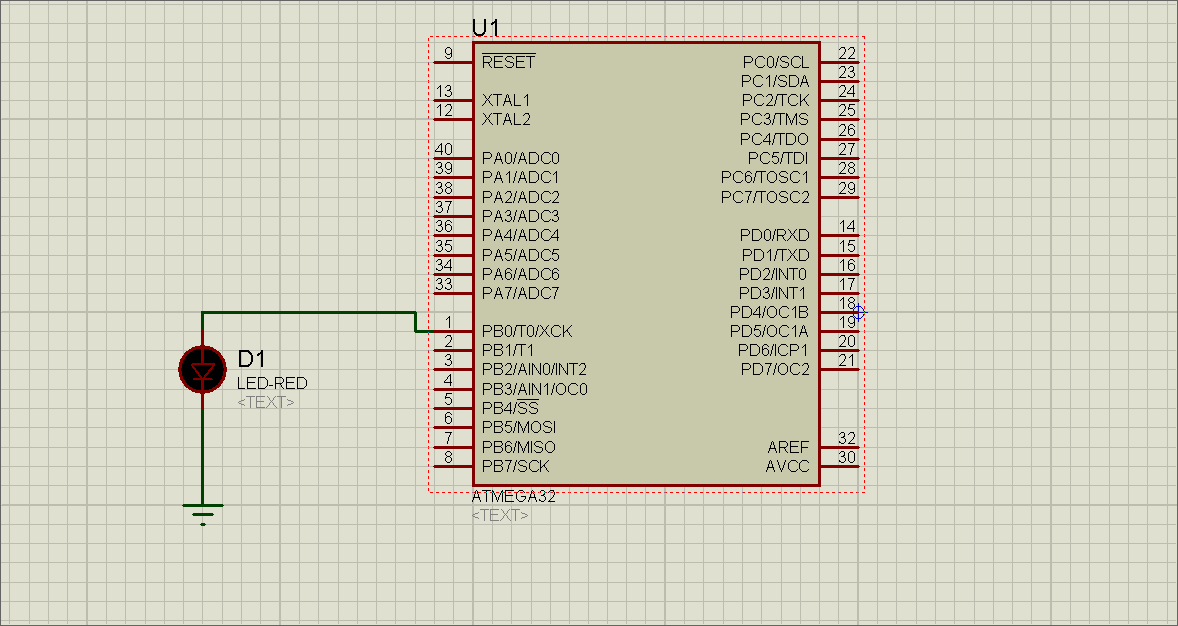Screen dimensions: 1178x626
Task: Select the LED-RED label text
Action: point(272,383)
